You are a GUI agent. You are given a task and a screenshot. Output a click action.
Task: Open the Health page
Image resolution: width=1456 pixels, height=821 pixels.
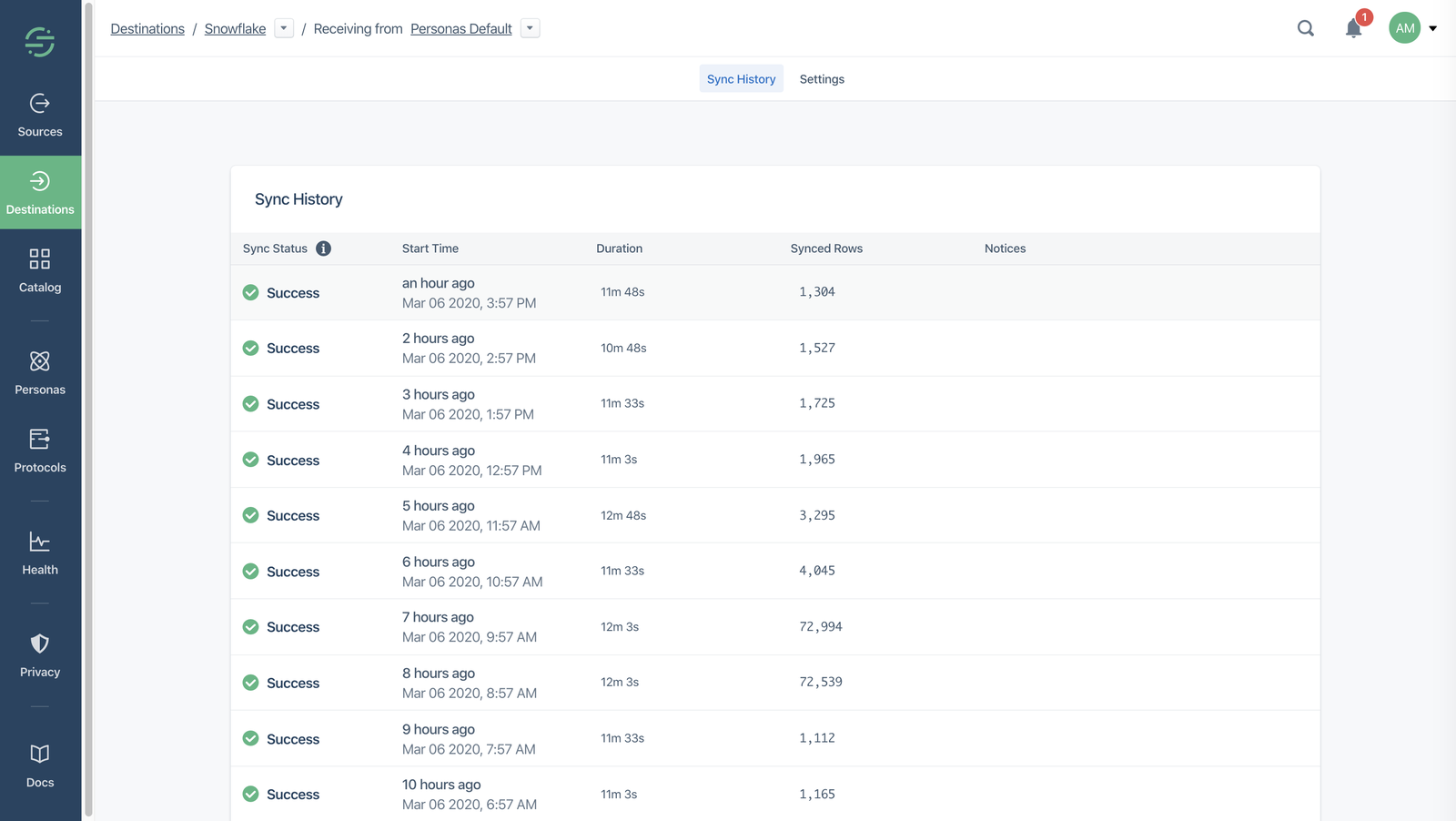tap(40, 553)
